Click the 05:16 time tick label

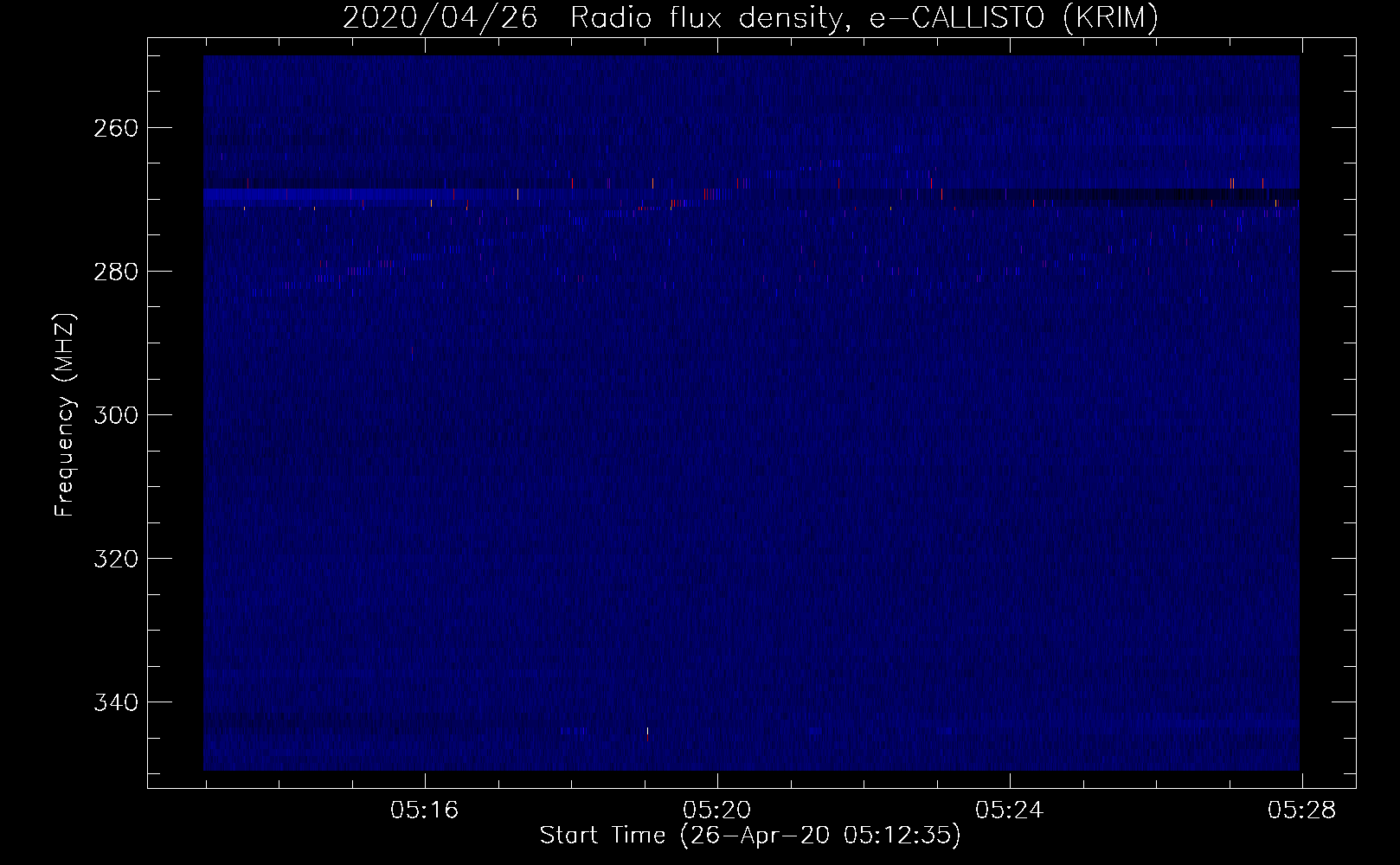(424, 811)
